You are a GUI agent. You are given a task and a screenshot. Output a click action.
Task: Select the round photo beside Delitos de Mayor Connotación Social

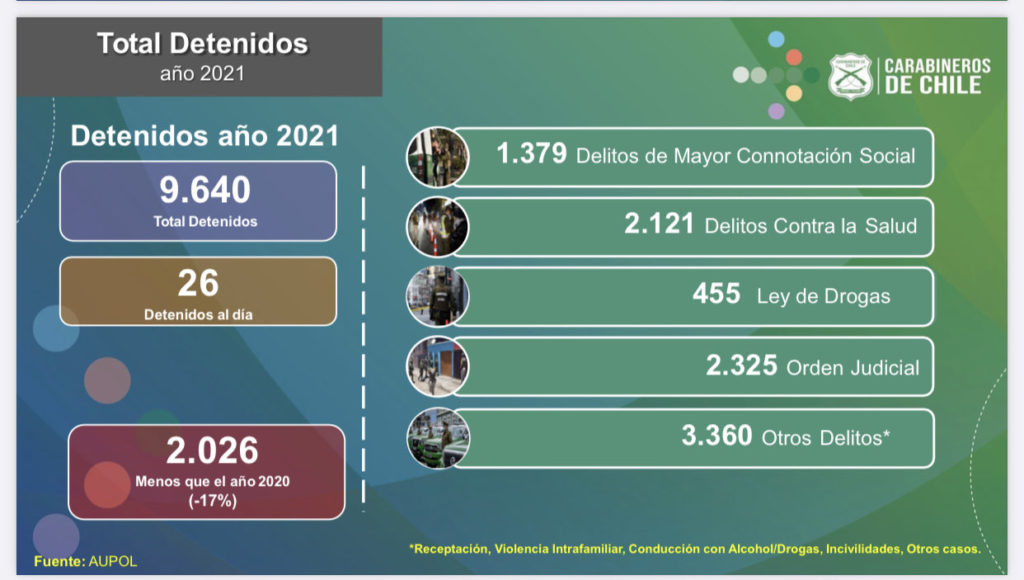pos(437,157)
